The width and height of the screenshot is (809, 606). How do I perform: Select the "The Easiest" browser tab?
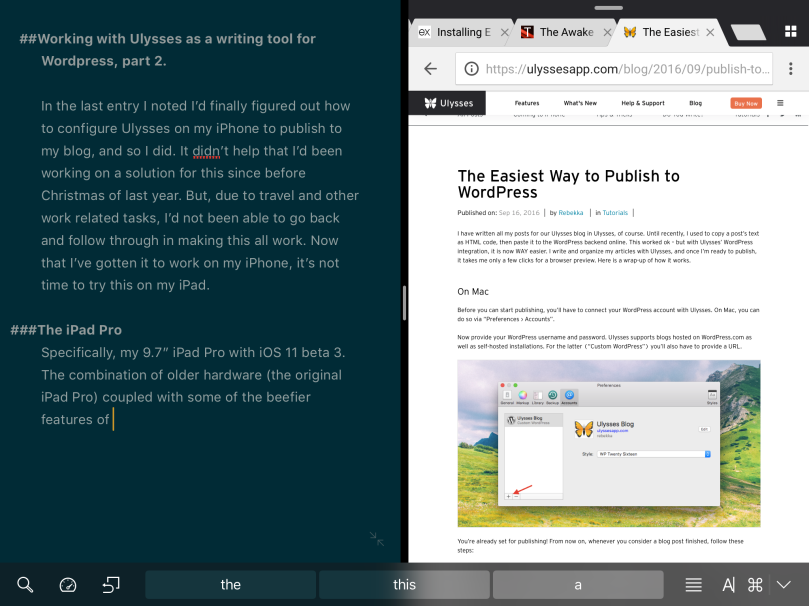[x=670, y=32]
